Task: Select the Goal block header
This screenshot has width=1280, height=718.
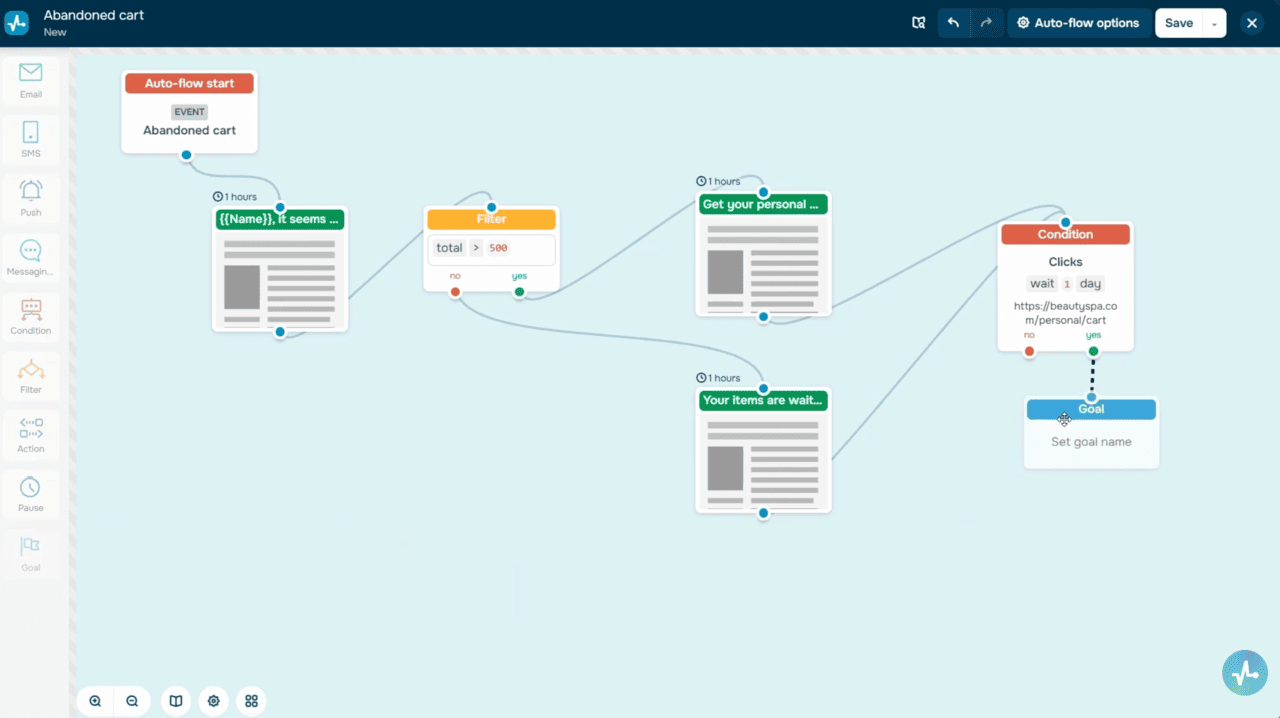Action: pos(1091,409)
